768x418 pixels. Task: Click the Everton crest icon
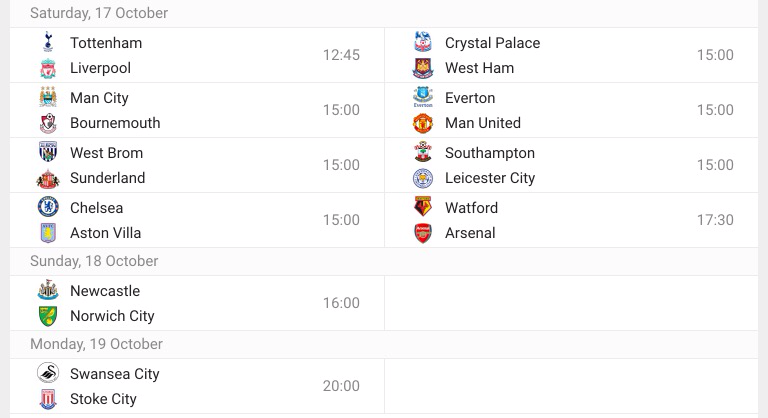423,98
